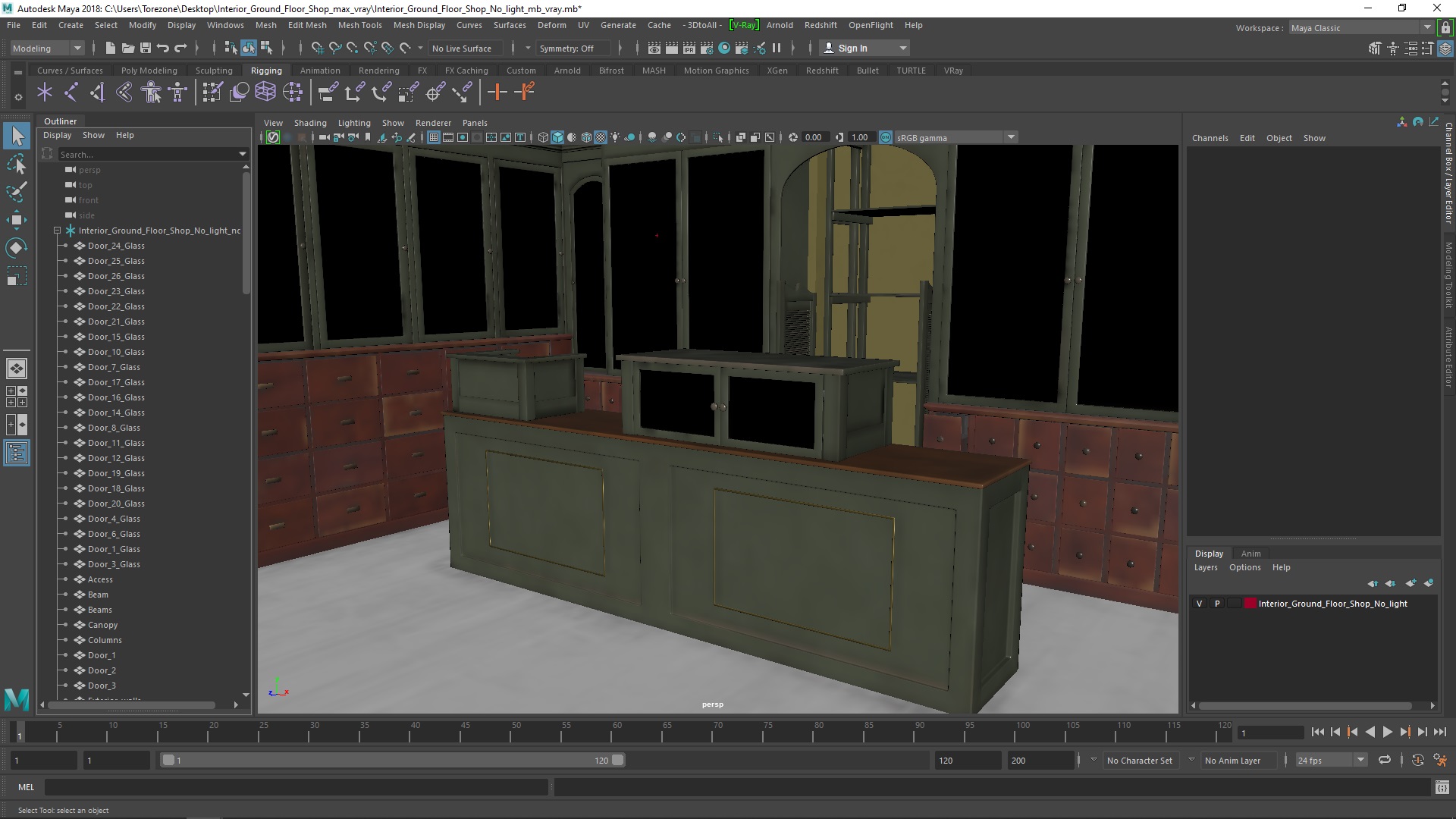Click Create New Layer icon in Layer Editor
1456x819 pixels.
[1410, 583]
